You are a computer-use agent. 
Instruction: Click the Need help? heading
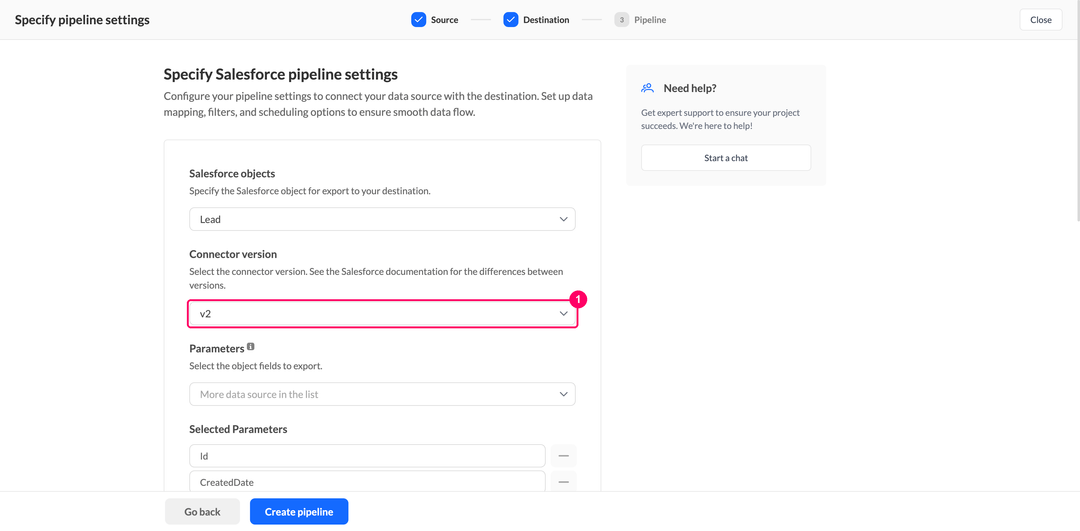click(690, 88)
